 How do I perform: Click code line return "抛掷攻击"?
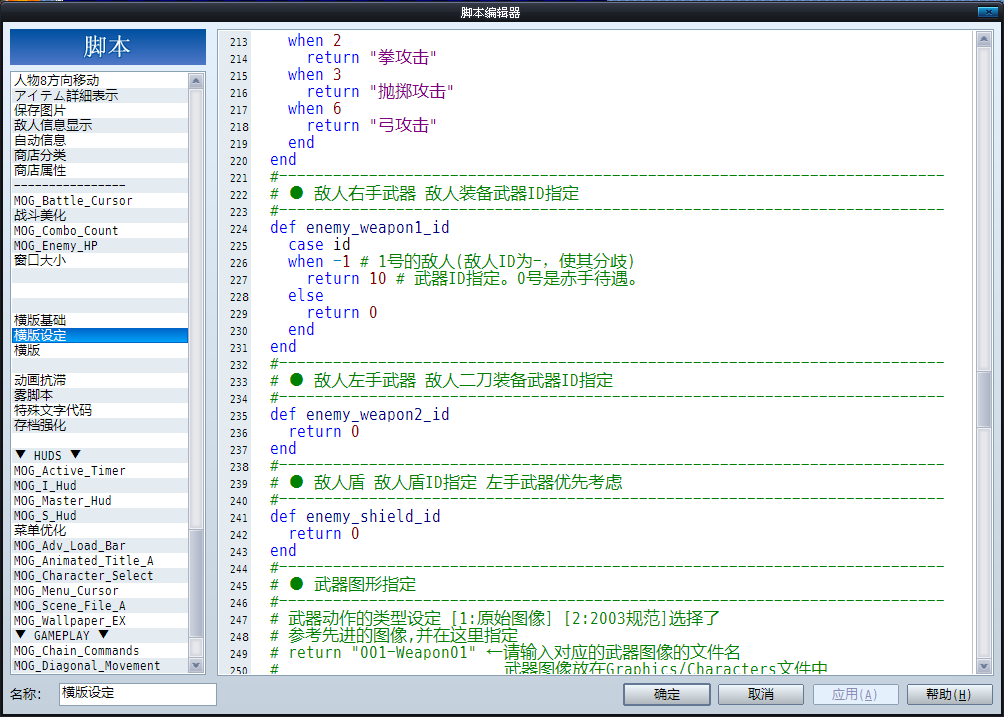[x=380, y=92]
